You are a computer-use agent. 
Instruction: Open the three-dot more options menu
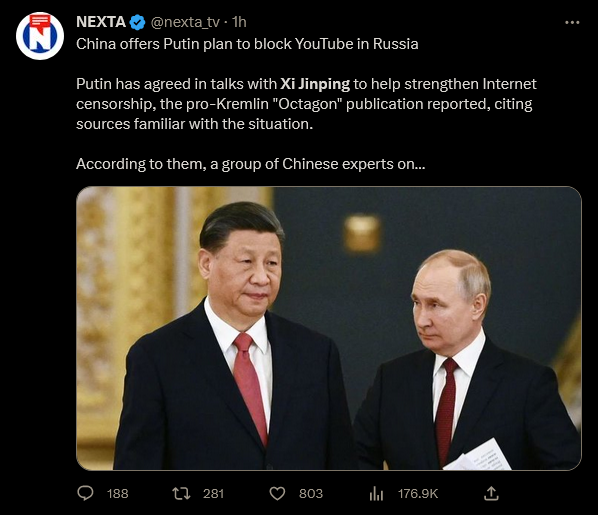[x=572, y=23]
